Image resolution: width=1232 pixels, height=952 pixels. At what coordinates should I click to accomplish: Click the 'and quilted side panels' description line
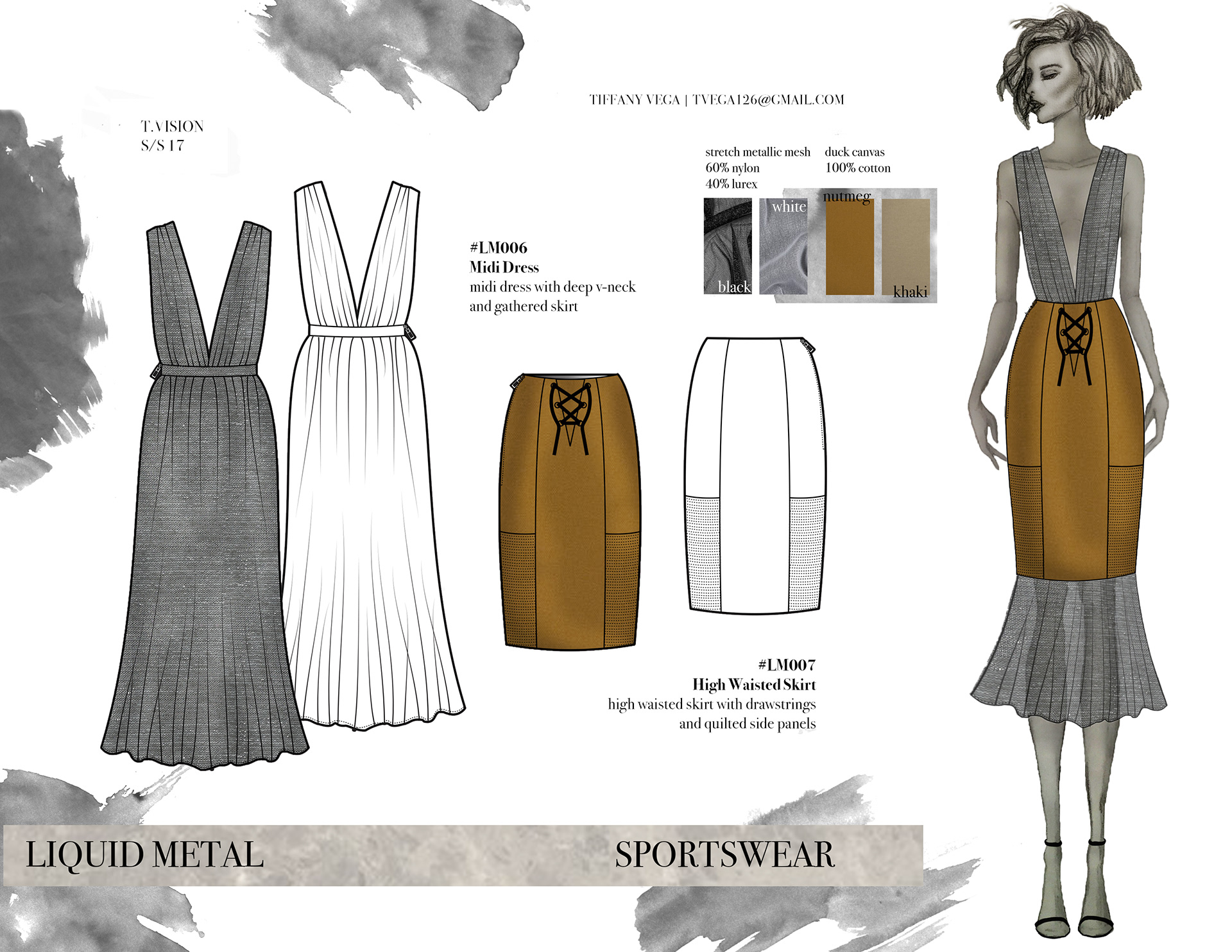pos(748,724)
